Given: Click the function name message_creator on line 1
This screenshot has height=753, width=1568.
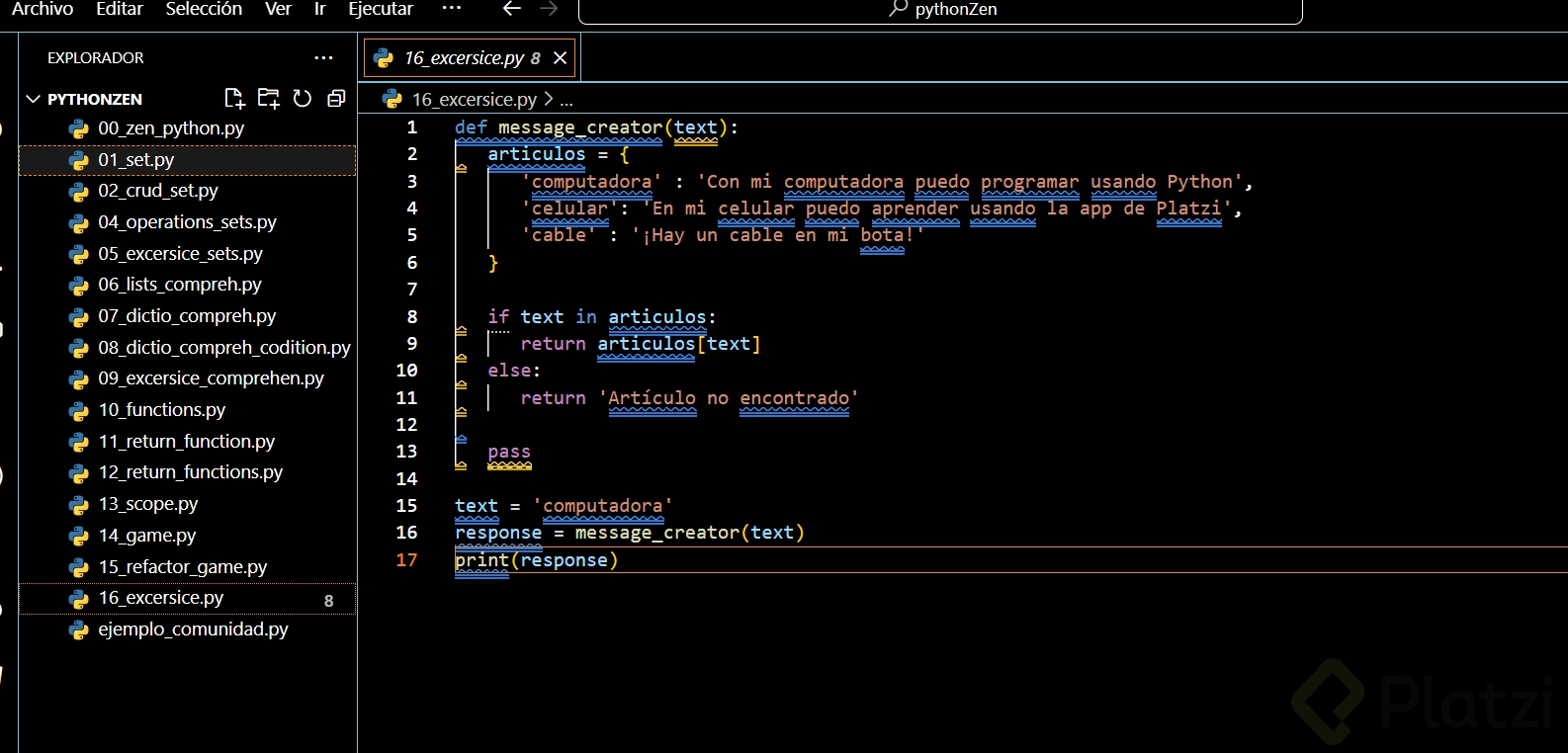Looking at the screenshot, I should click(580, 127).
